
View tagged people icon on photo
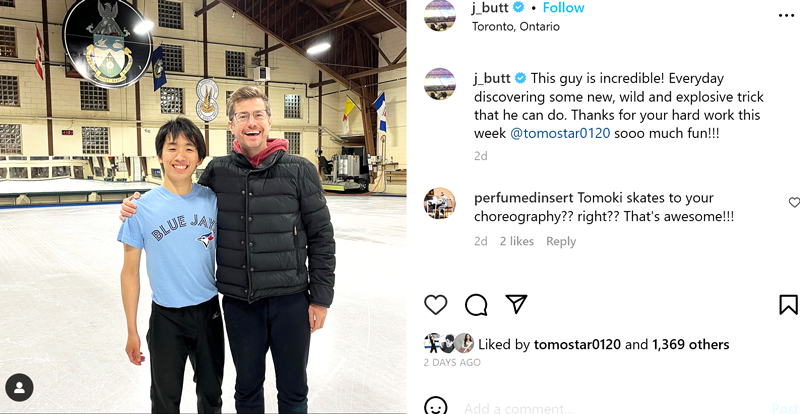pos(19,387)
